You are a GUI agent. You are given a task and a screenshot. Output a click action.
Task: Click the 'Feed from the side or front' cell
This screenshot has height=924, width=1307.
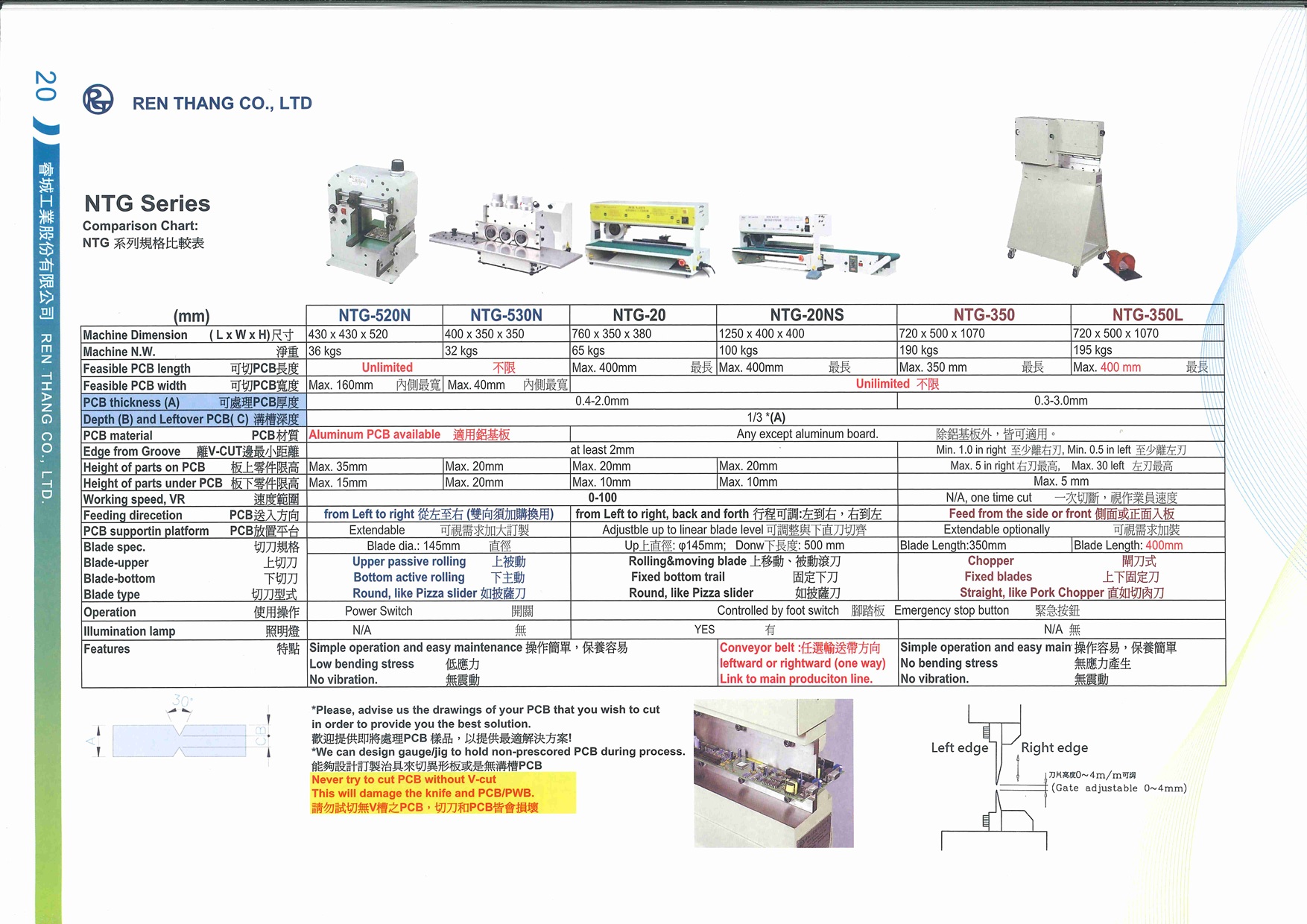1061,514
